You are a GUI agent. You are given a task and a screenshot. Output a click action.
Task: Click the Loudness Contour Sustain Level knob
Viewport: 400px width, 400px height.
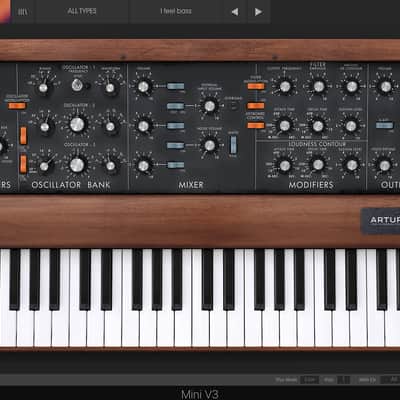click(352, 165)
